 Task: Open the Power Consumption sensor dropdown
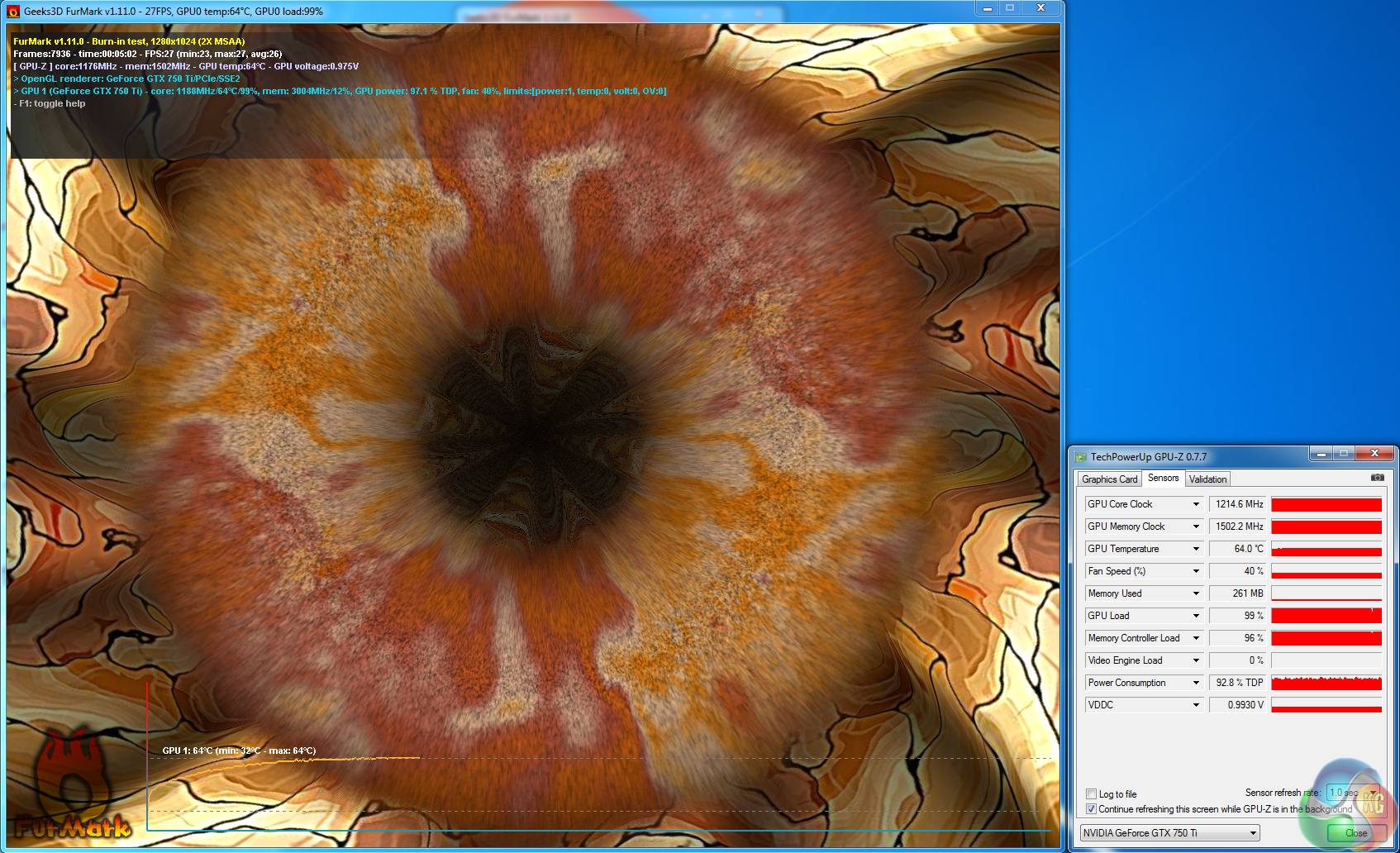tap(1195, 683)
